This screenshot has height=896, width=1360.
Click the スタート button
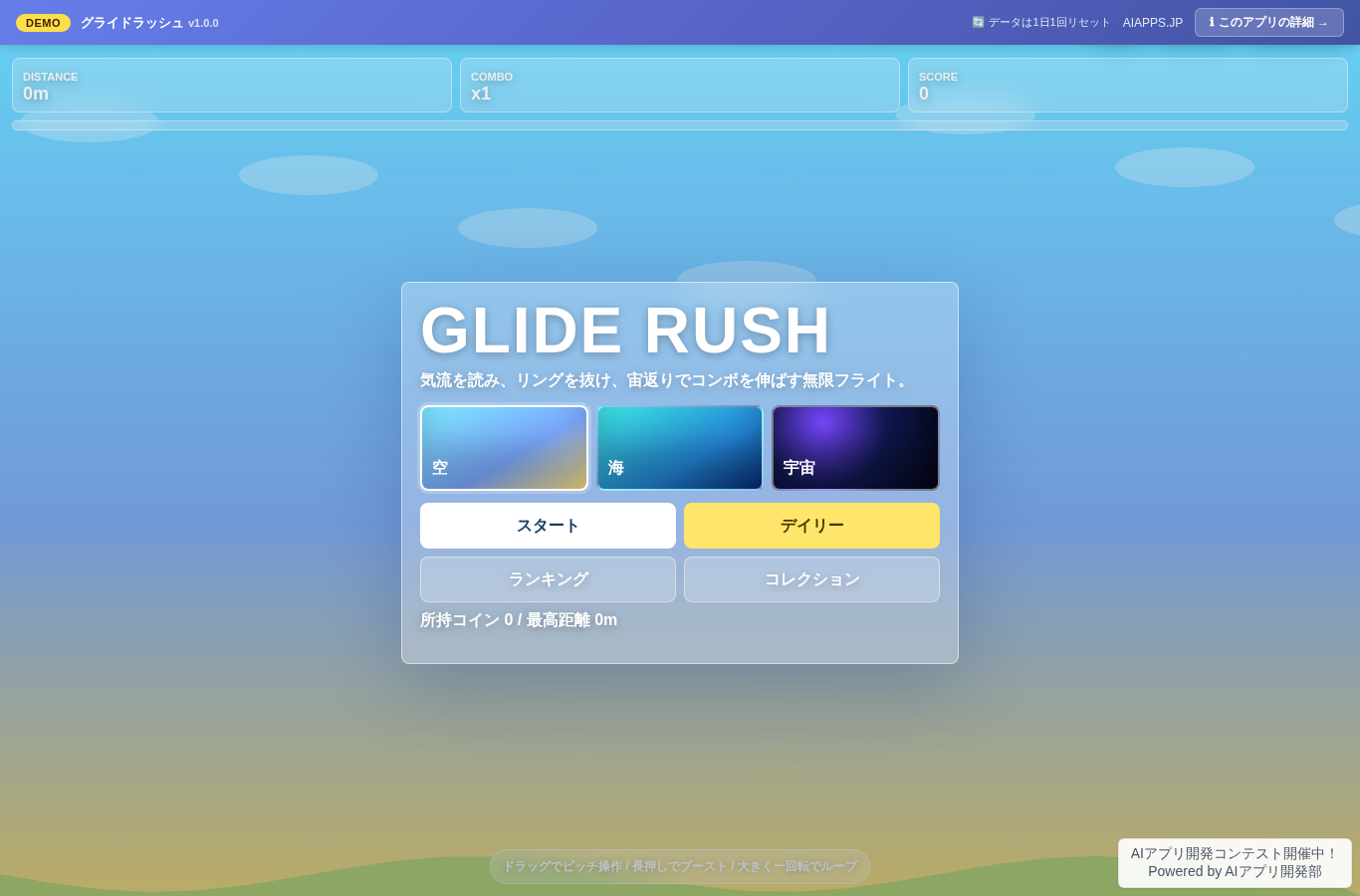[548, 526]
